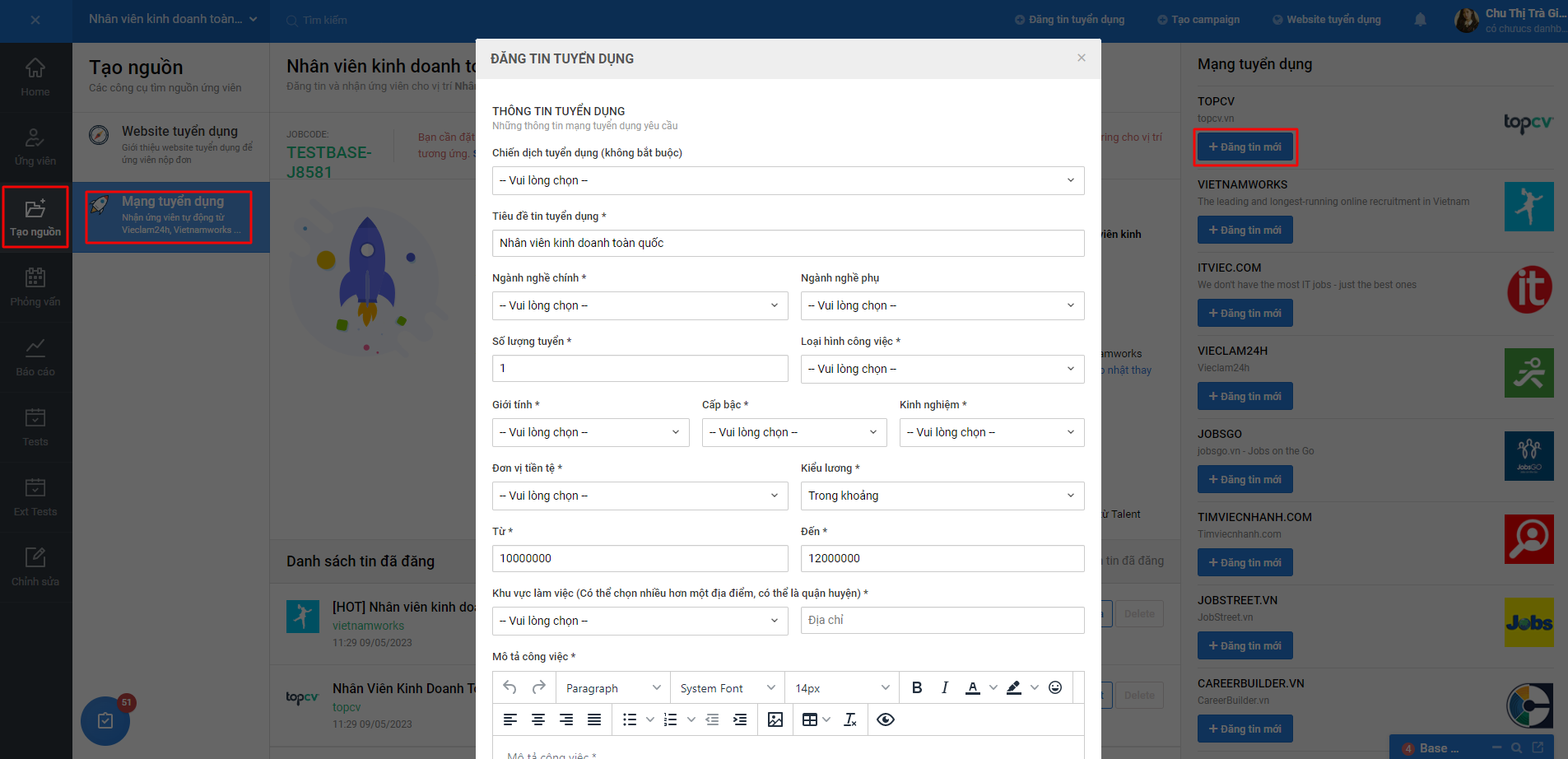Expand the Kinh nghiệm dropdown
Image resolution: width=1568 pixels, height=759 pixels.
pos(992,432)
